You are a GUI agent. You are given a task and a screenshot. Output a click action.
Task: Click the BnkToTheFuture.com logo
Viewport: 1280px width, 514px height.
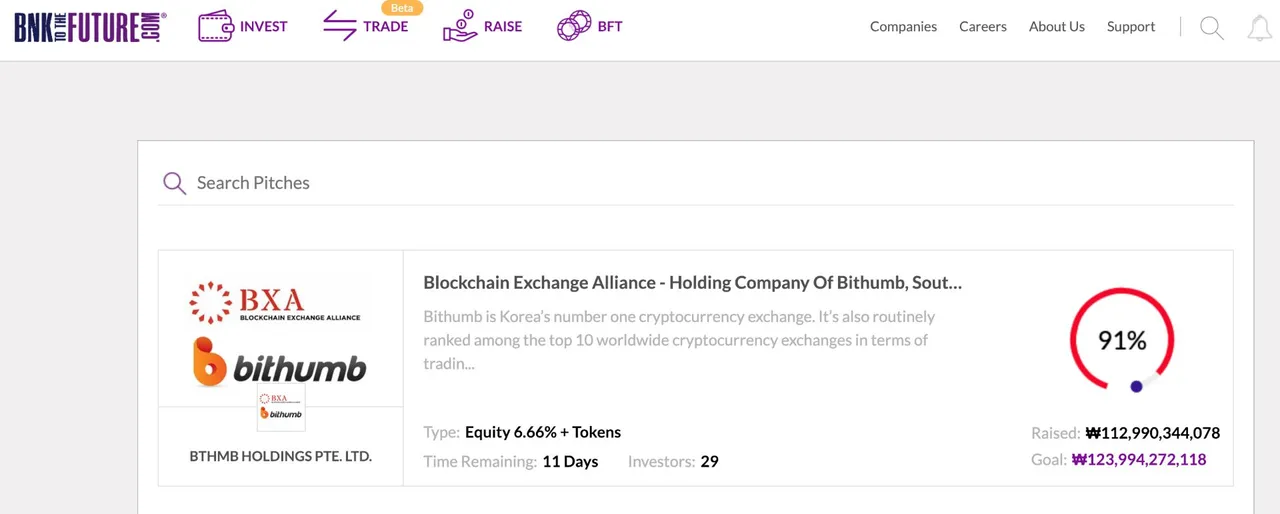click(90, 27)
